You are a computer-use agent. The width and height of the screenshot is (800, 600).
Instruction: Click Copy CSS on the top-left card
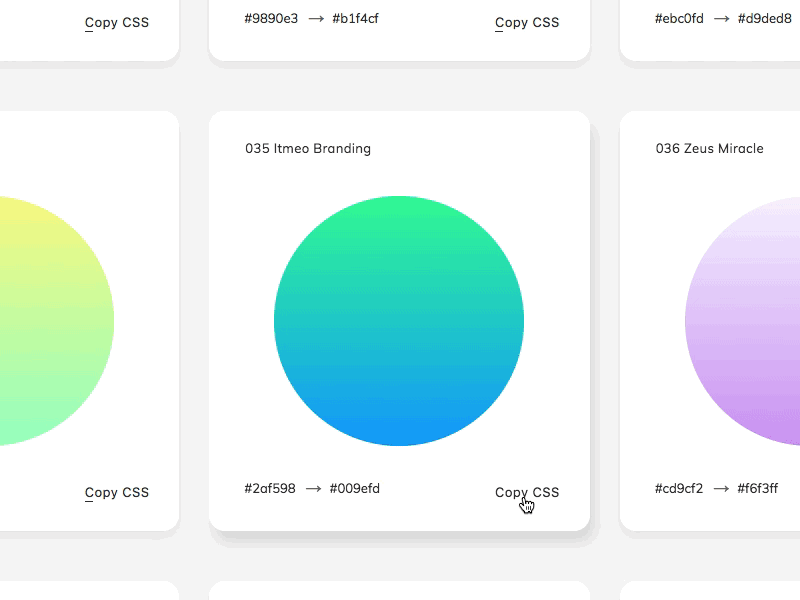(116, 22)
